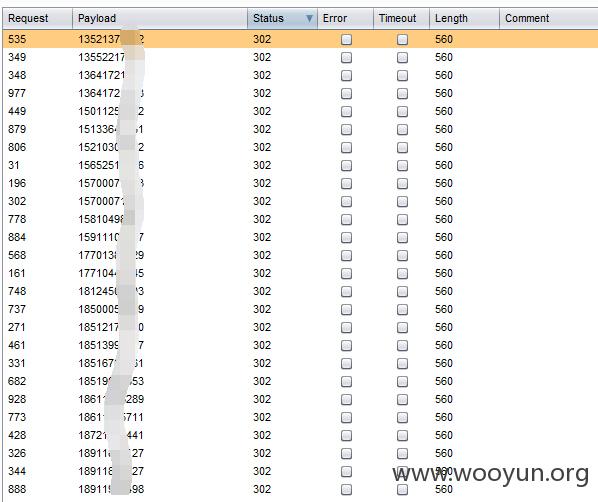Tick the Timeout checkbox for request 535
The image size is (598, 502).
pos(402,39)
